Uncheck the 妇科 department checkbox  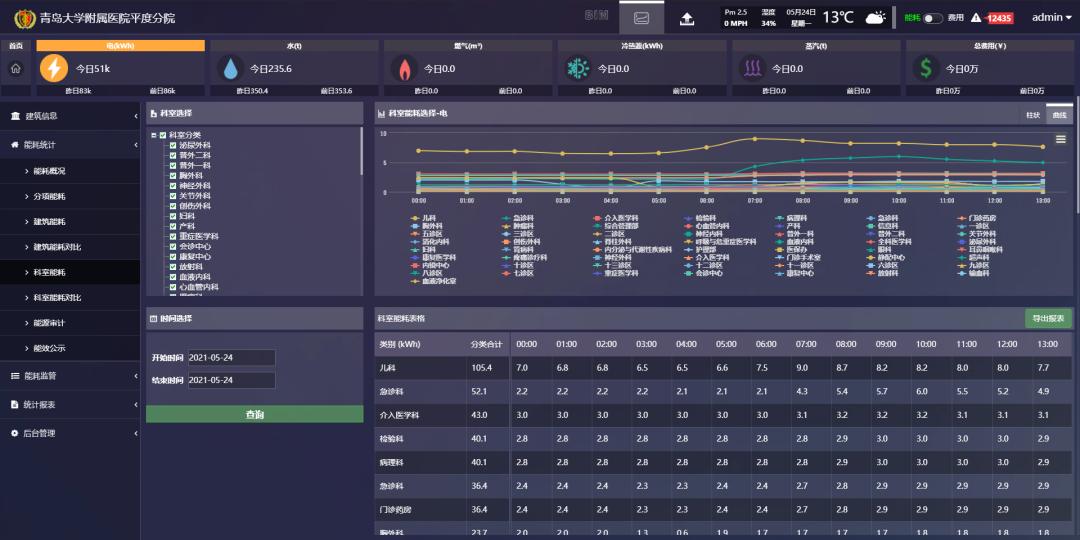click(x=173, y=216)
